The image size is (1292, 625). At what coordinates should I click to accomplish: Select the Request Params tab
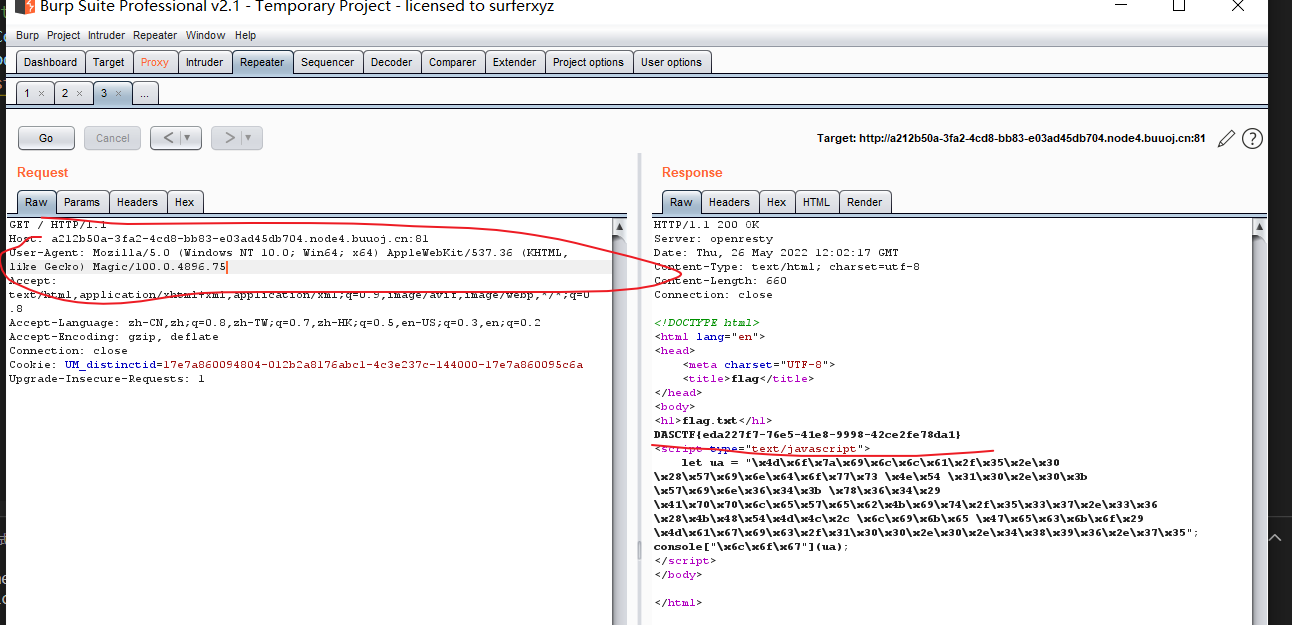(82, 202)
